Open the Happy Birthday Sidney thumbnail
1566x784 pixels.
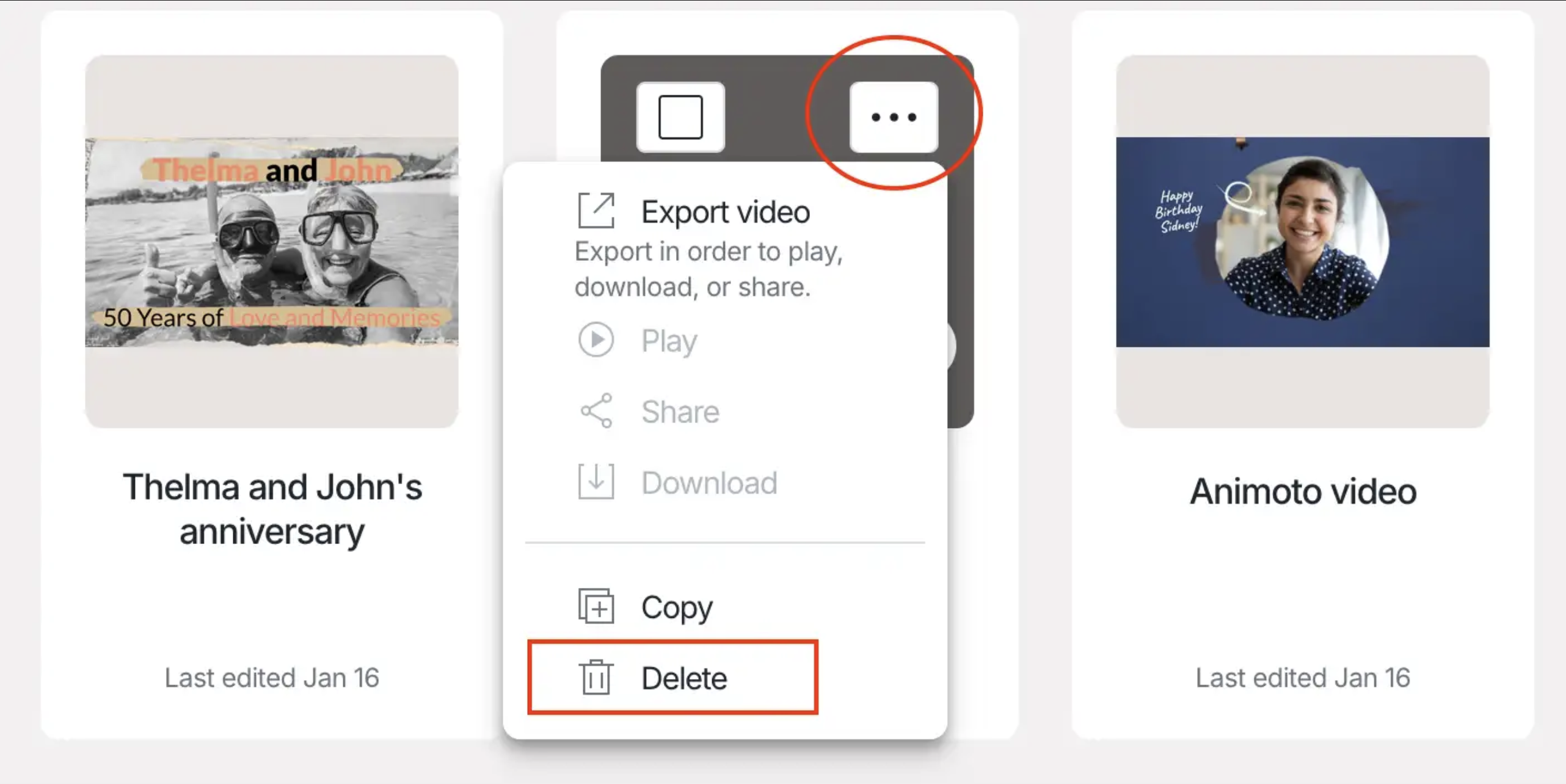(1302, 242)
